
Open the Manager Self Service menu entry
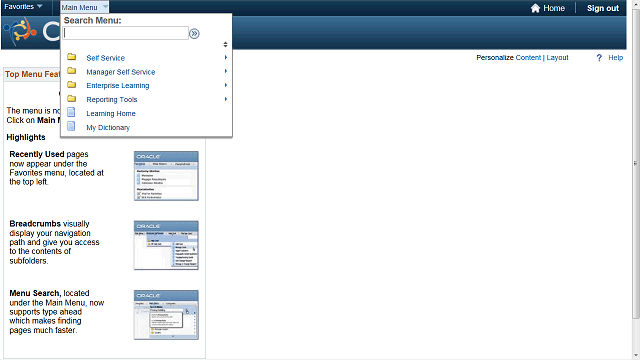(x=121, y=72)
